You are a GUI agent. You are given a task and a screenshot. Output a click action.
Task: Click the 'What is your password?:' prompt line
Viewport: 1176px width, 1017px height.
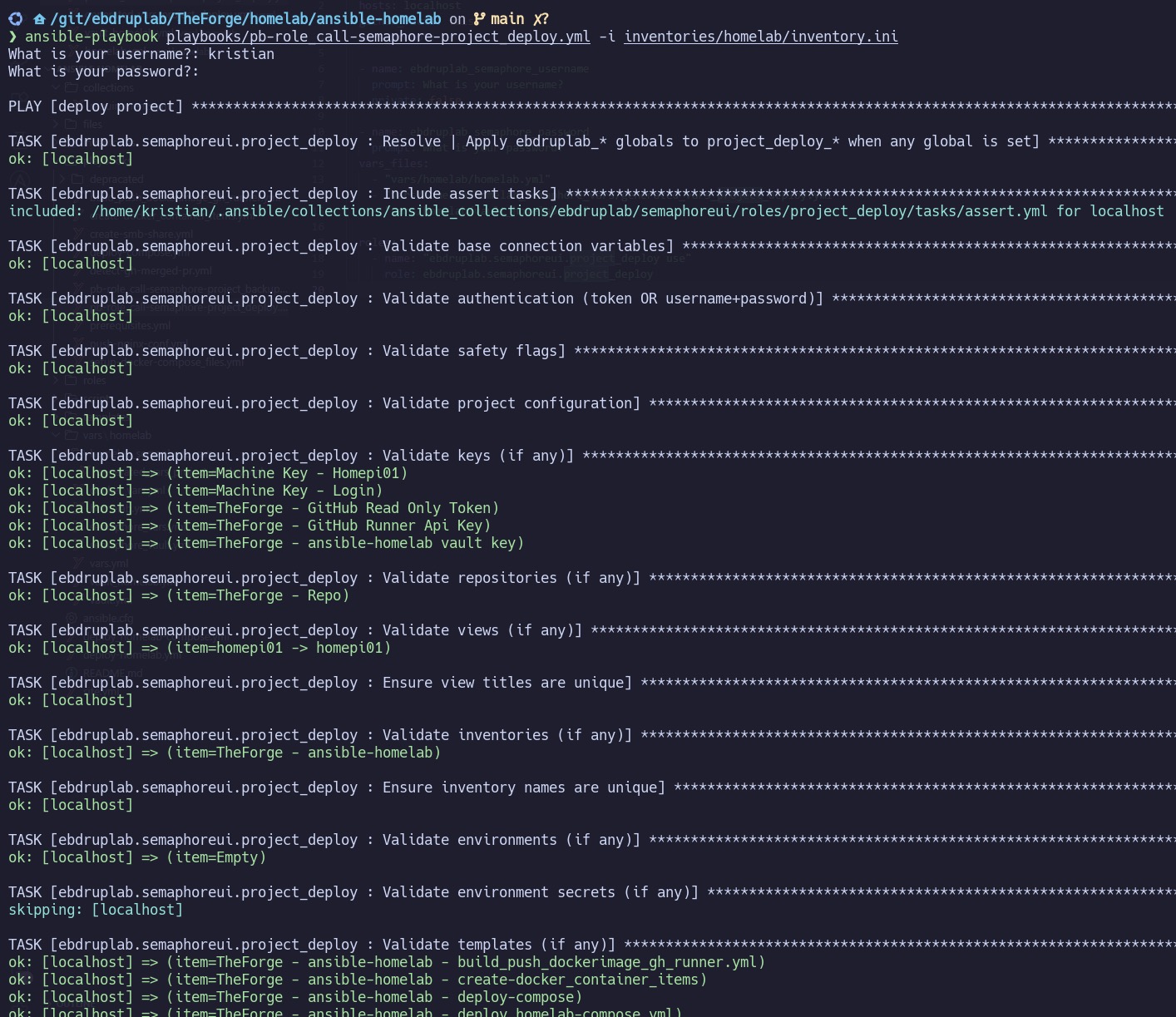(x=104, y=72)
